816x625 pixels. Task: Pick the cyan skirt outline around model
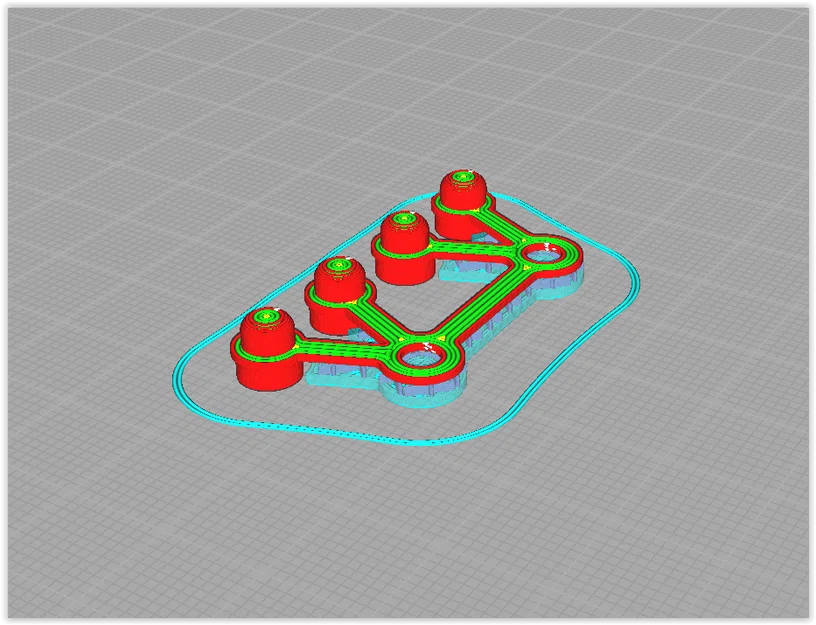406,318
